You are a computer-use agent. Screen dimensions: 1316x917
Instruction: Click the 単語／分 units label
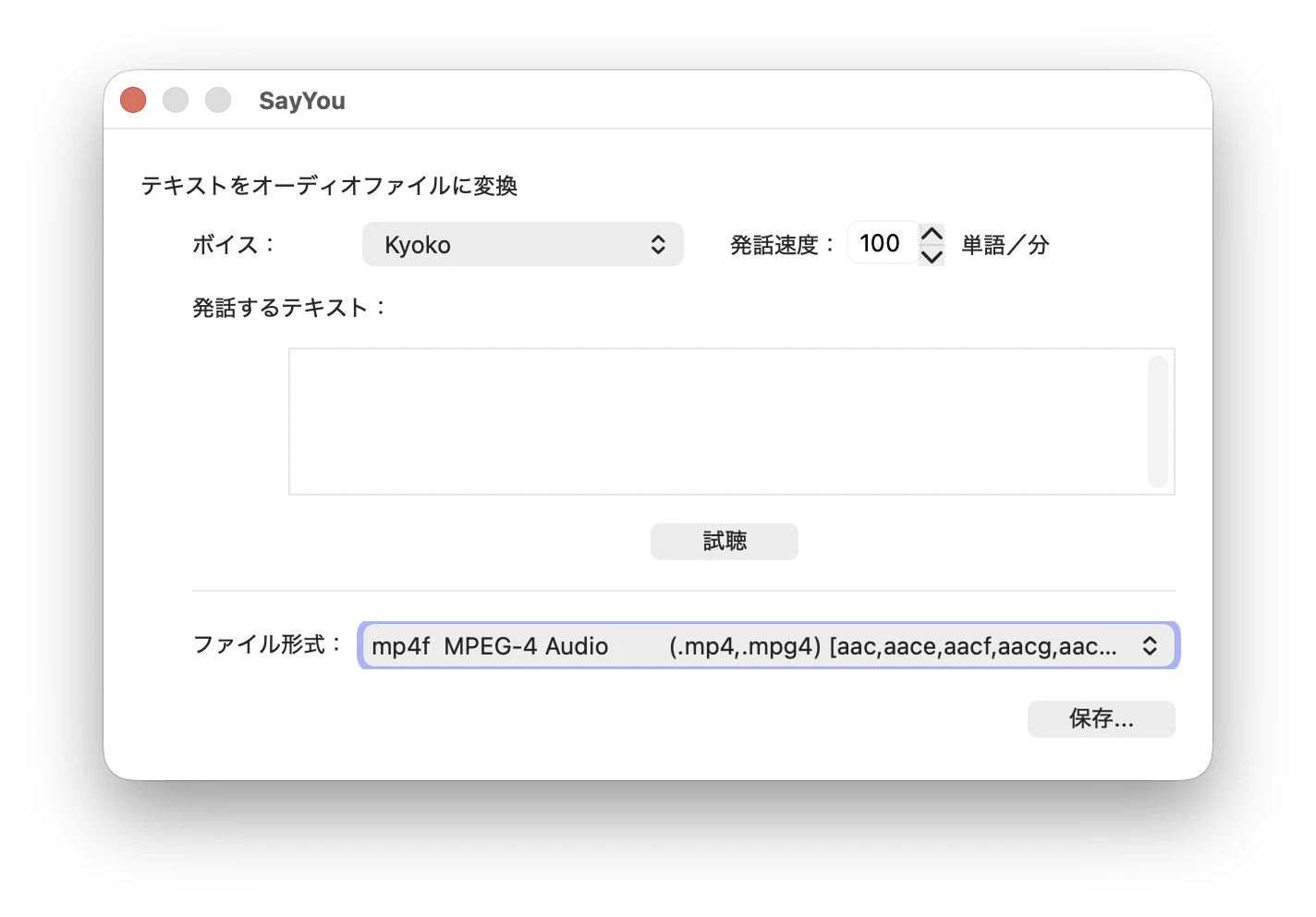(1005, 245)
